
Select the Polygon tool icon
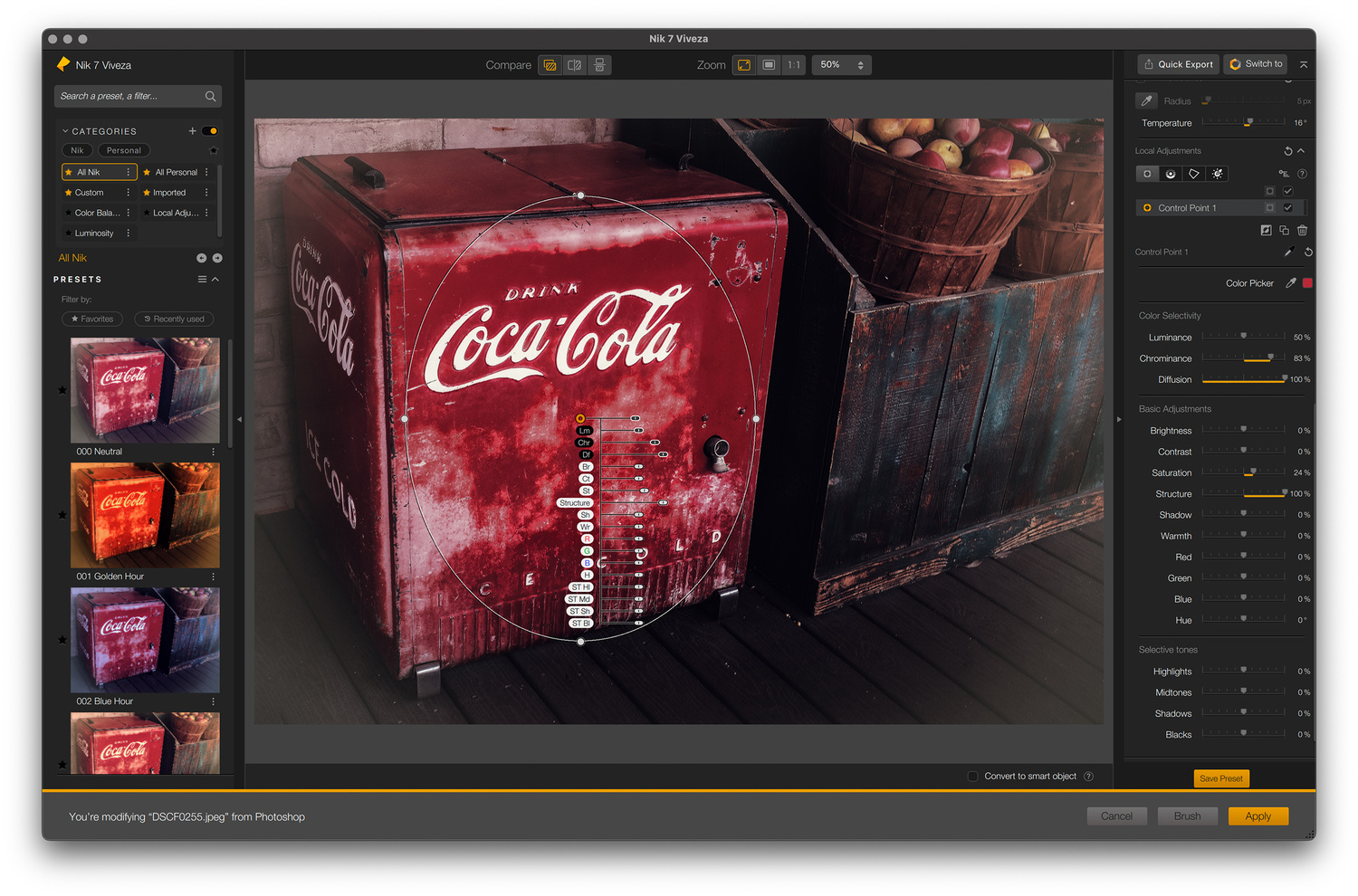[x=1194, y=174]
